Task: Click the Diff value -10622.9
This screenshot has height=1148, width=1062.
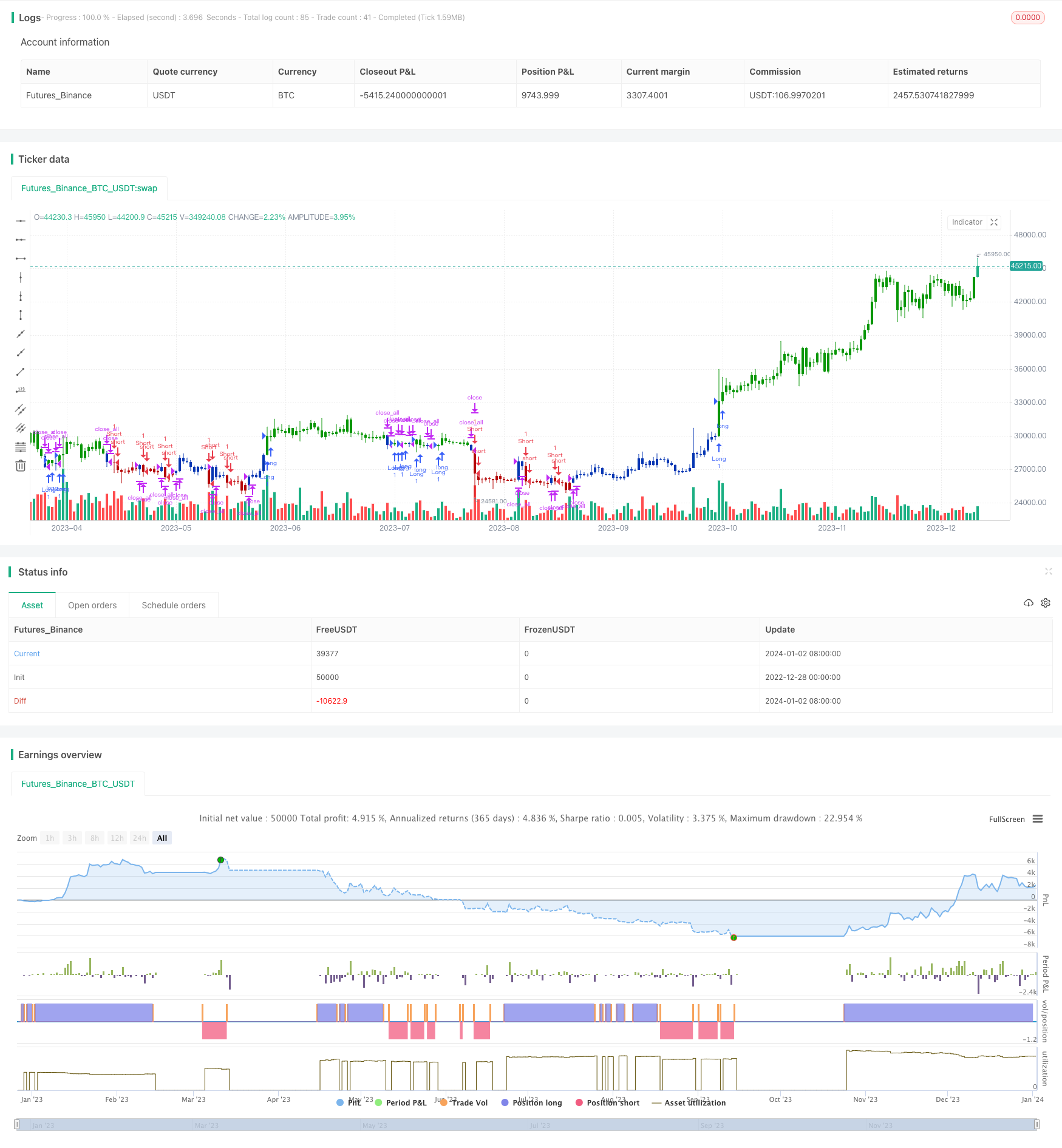Action: pyautogui.click(x=332, y=701)
